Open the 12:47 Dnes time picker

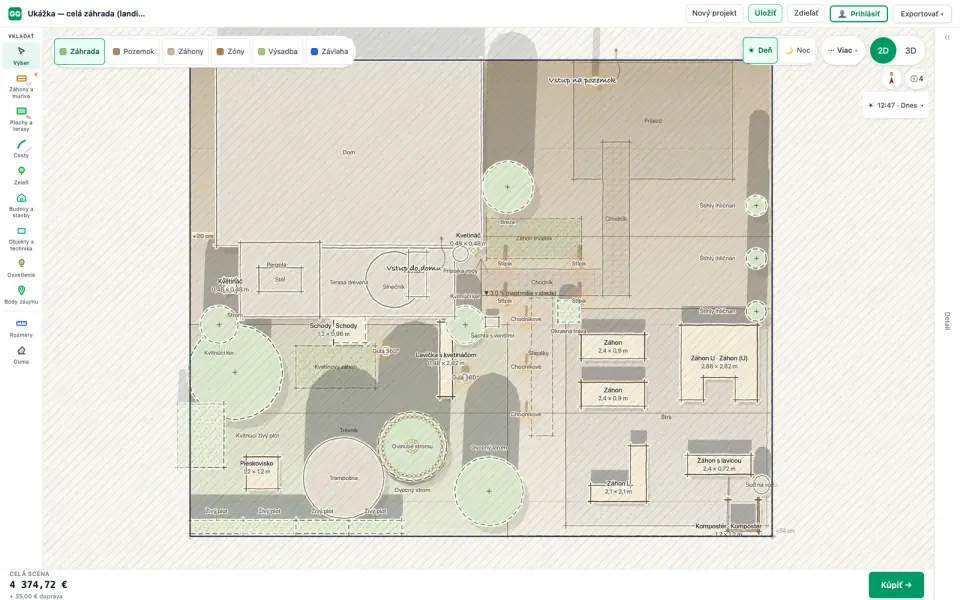tap(896, 105)
